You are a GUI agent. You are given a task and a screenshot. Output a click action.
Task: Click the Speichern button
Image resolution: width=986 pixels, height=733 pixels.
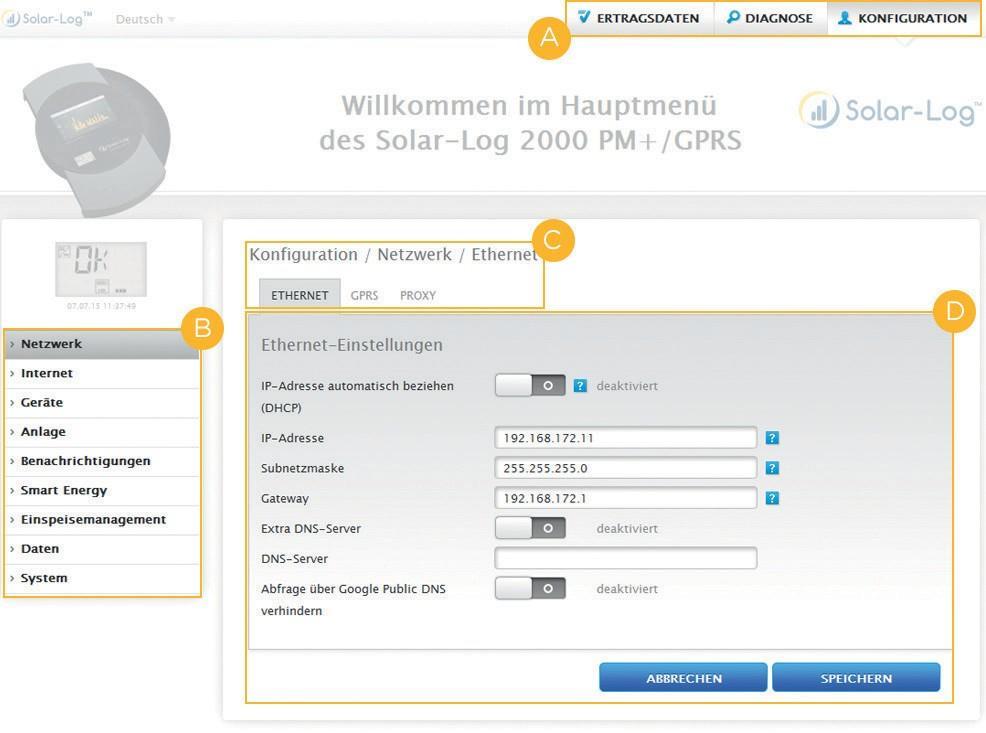(x=856, y=678)
